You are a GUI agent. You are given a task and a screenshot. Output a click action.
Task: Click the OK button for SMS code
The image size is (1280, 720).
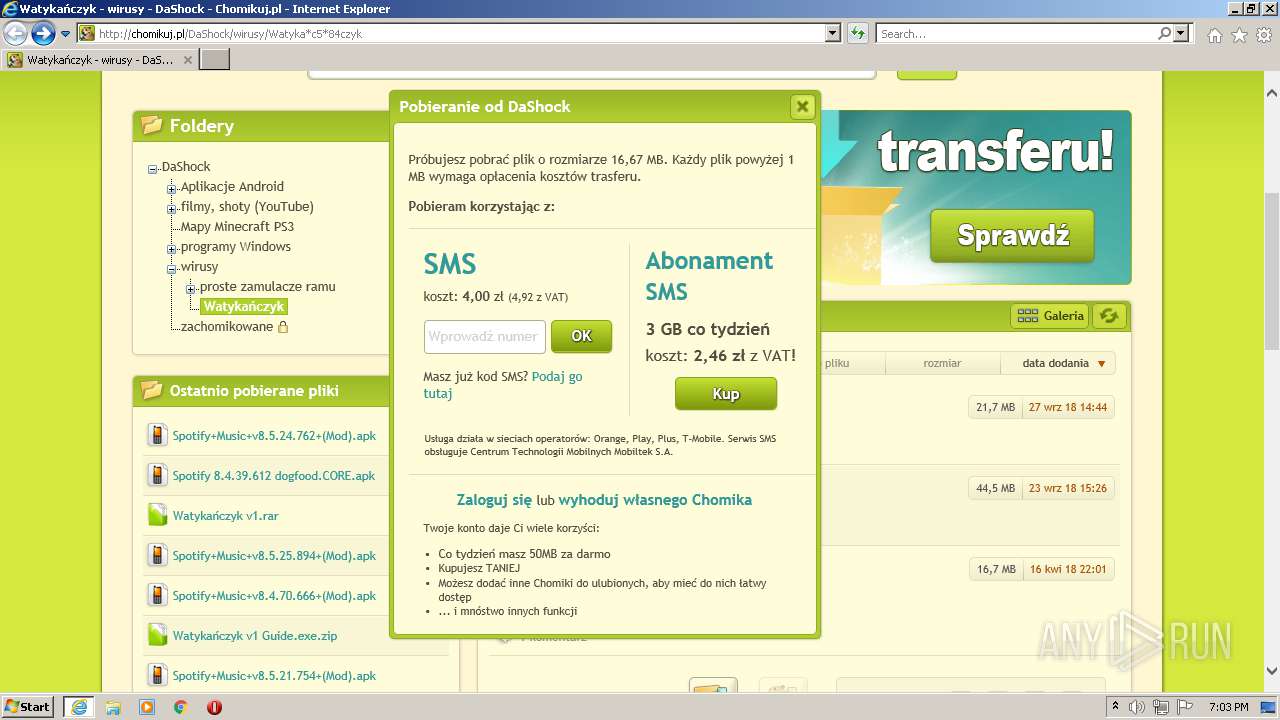tap(581, 336)
